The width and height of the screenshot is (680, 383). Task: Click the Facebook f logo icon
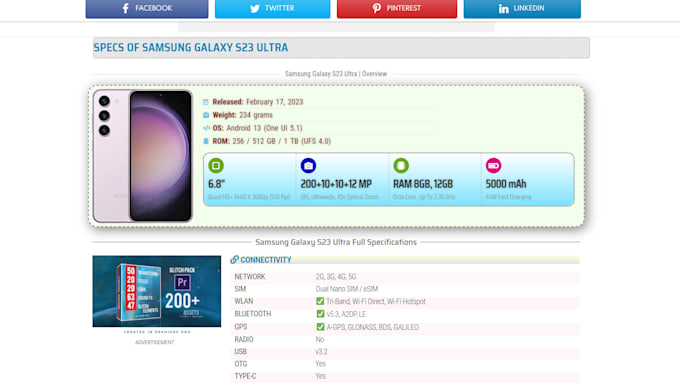pyautogui.click(x=126, y=8)
